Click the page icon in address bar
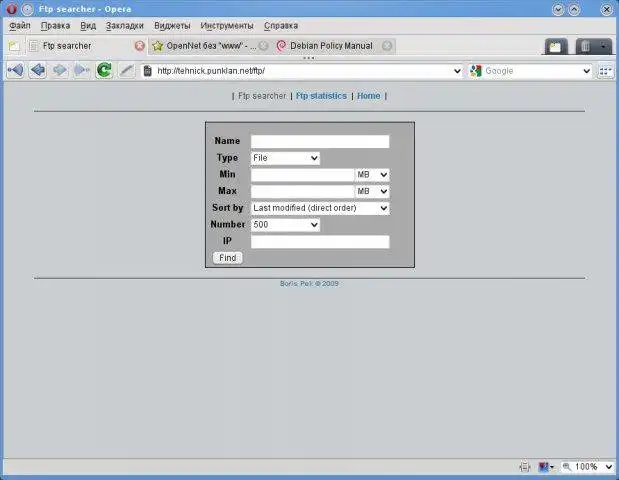 tap(148, 71)
